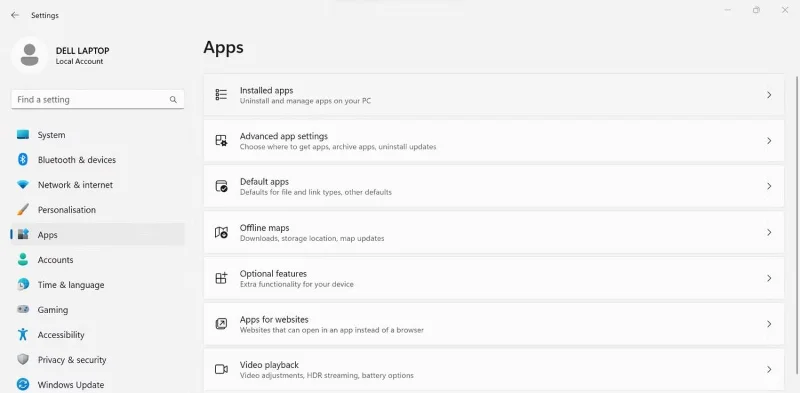
Task: Open the Installed apps page
Action: pyautogui.click(x=493, y=95)
